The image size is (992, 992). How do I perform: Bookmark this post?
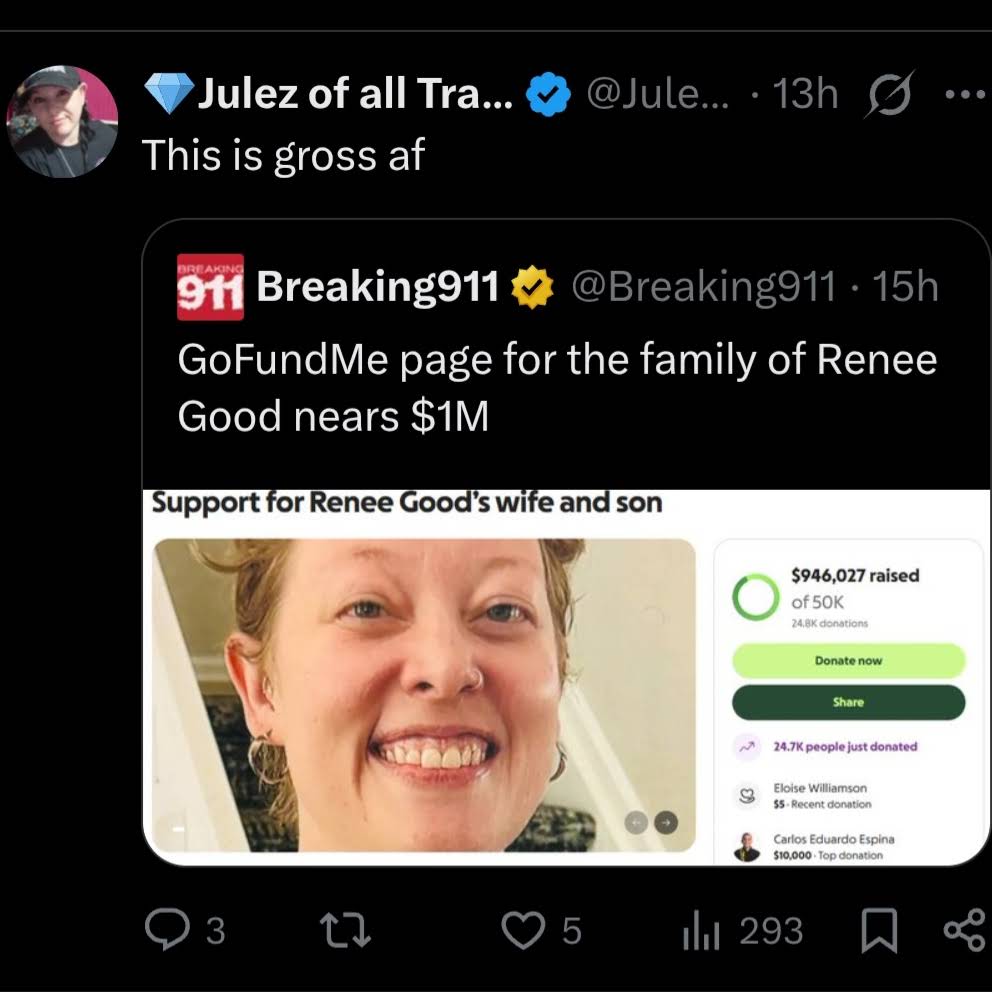point(879,930)
